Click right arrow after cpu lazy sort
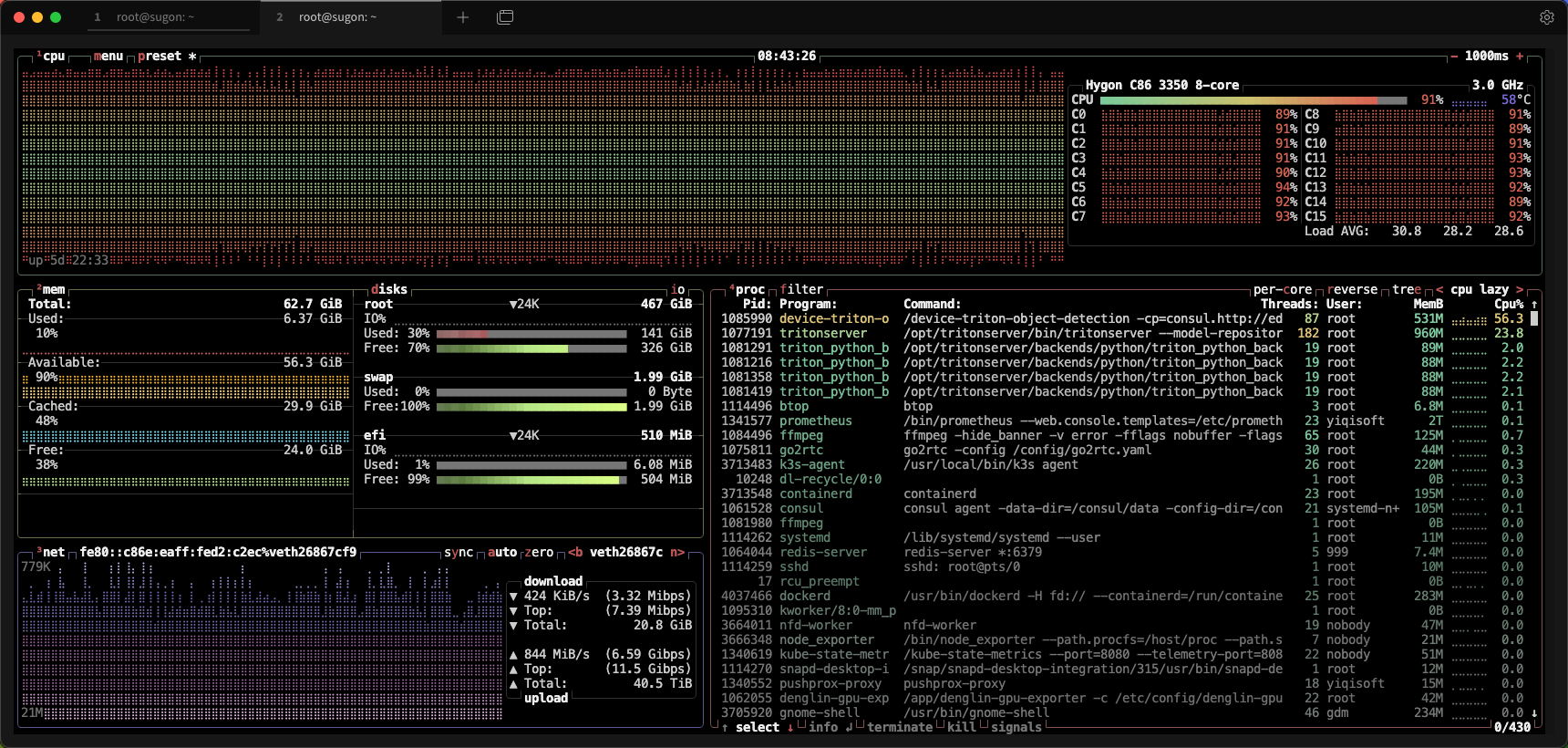The height and width of the screenshot is (748, 1568). click(1520, 289)
